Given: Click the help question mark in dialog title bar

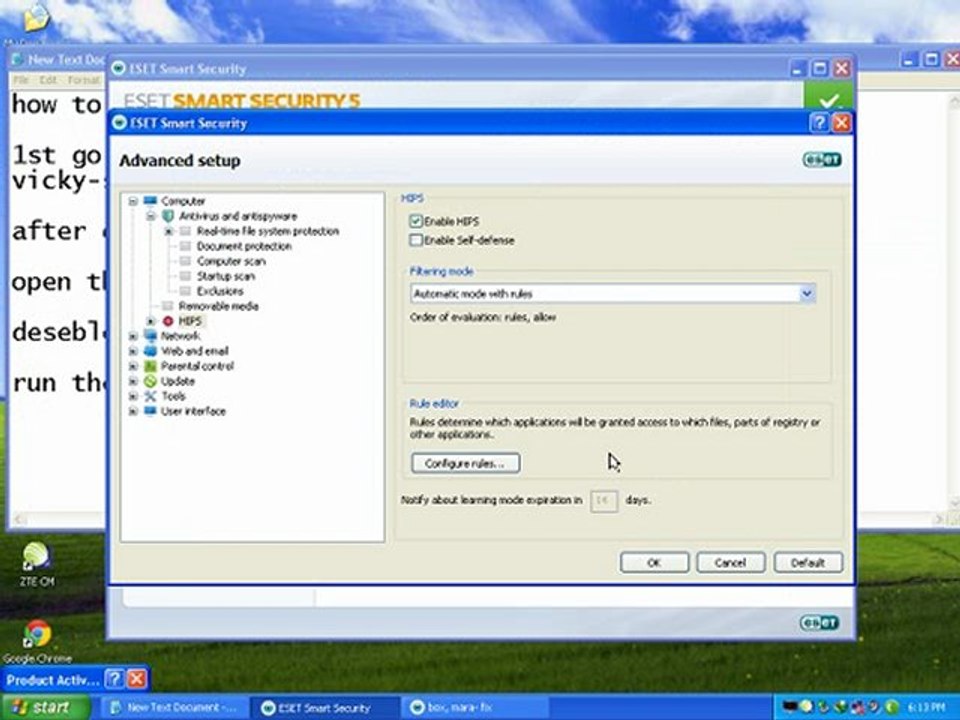Looking at the screenshot, I should pyautogui.click(x=819, y=123).
